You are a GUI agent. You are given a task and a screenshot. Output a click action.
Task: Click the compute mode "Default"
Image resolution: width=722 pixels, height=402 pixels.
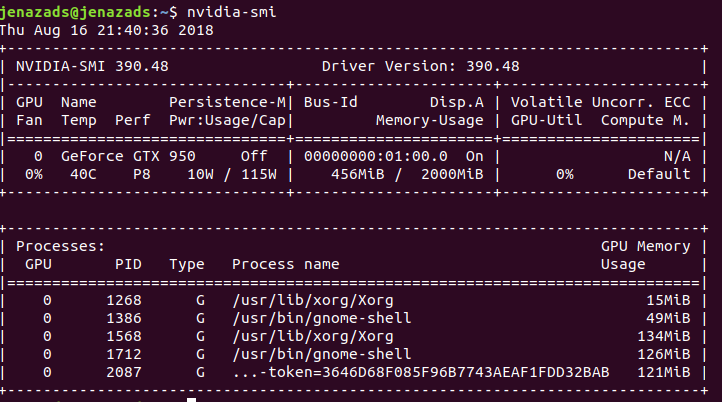pyautogui.click(x=659, y=175)
